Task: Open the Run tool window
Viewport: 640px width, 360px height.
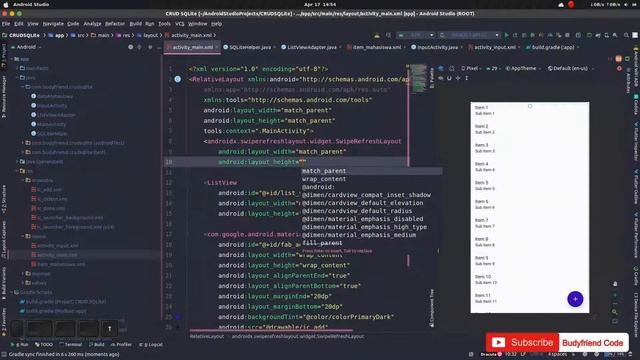Action: point(20,344)
